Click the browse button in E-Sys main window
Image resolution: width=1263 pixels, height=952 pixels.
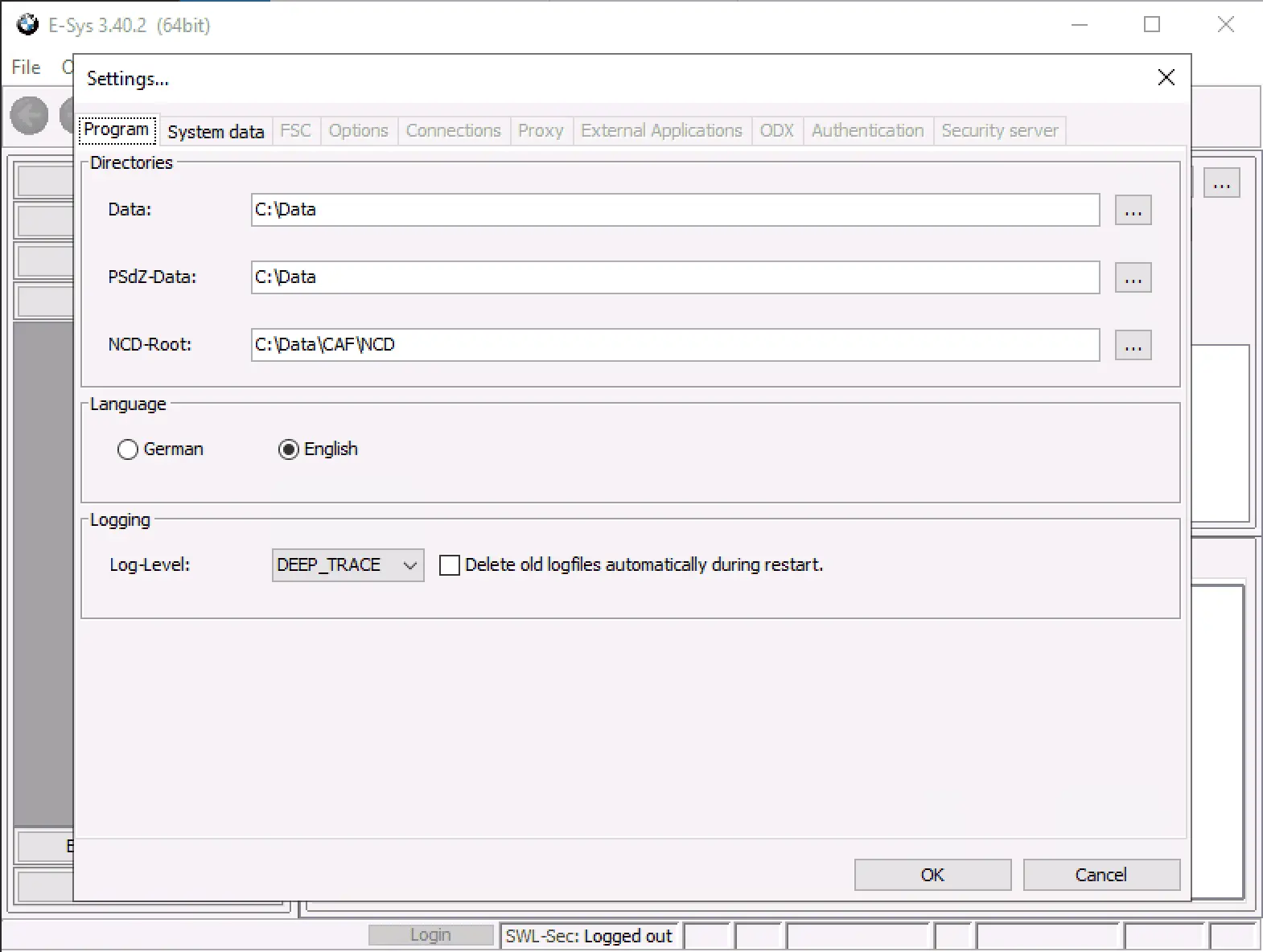click(x=1222, y=183)
